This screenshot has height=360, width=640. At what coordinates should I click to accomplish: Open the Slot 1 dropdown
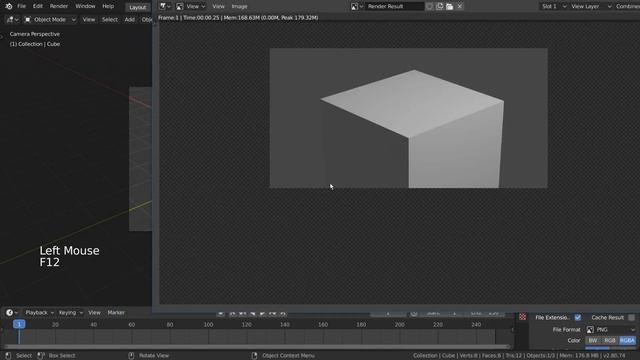click(x=553, y=6)
